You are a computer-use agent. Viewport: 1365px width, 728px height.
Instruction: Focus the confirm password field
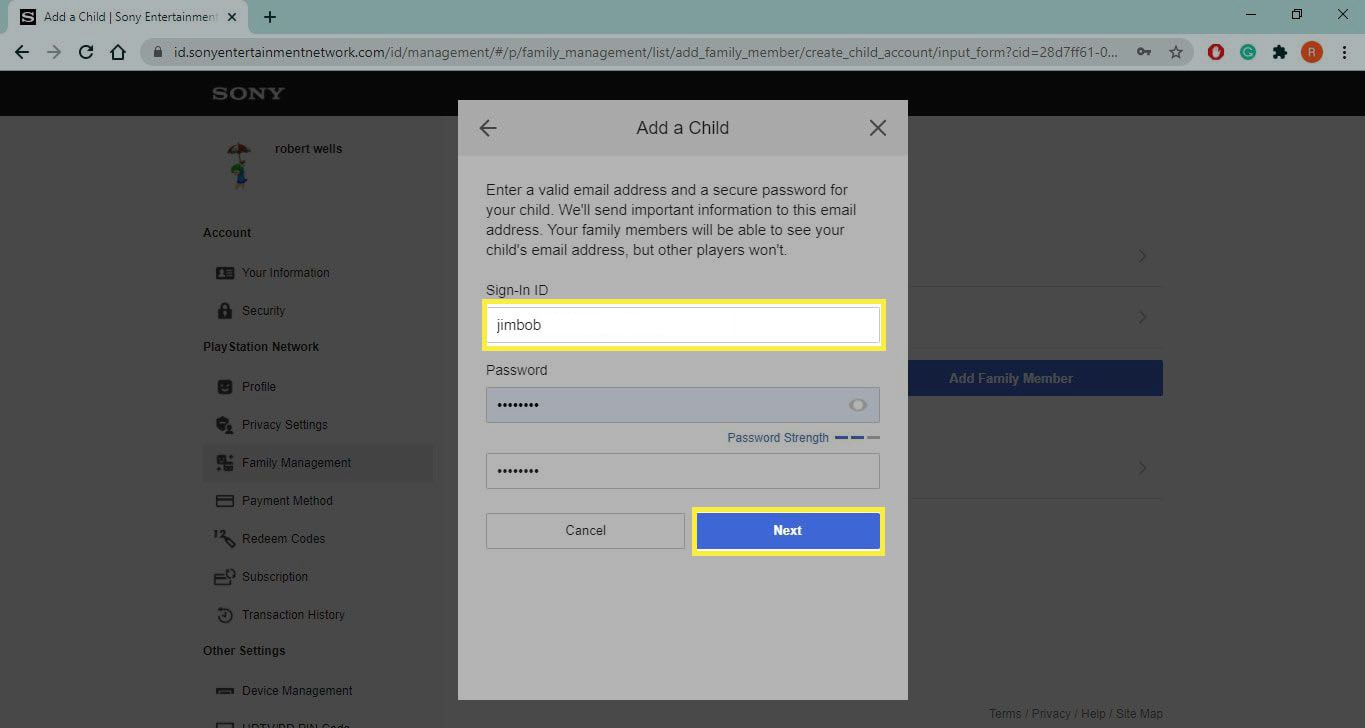pyautogui.click(x=683, y=471)
